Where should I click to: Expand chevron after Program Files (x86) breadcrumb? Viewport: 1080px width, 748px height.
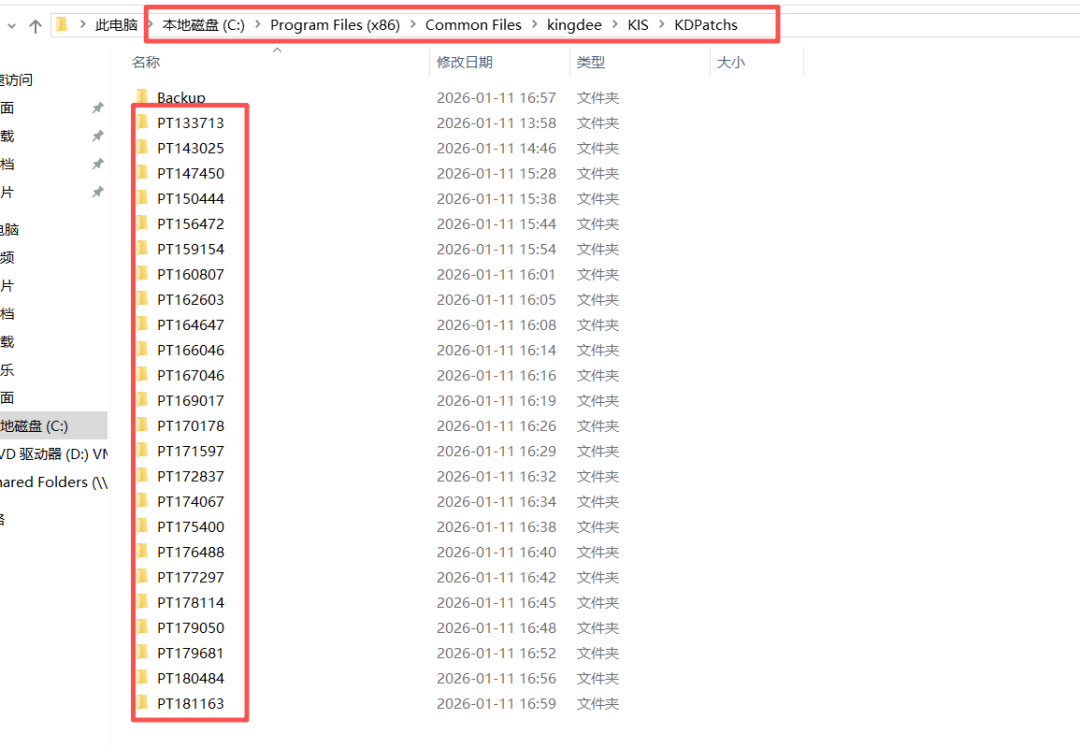(x=412, y=25)
